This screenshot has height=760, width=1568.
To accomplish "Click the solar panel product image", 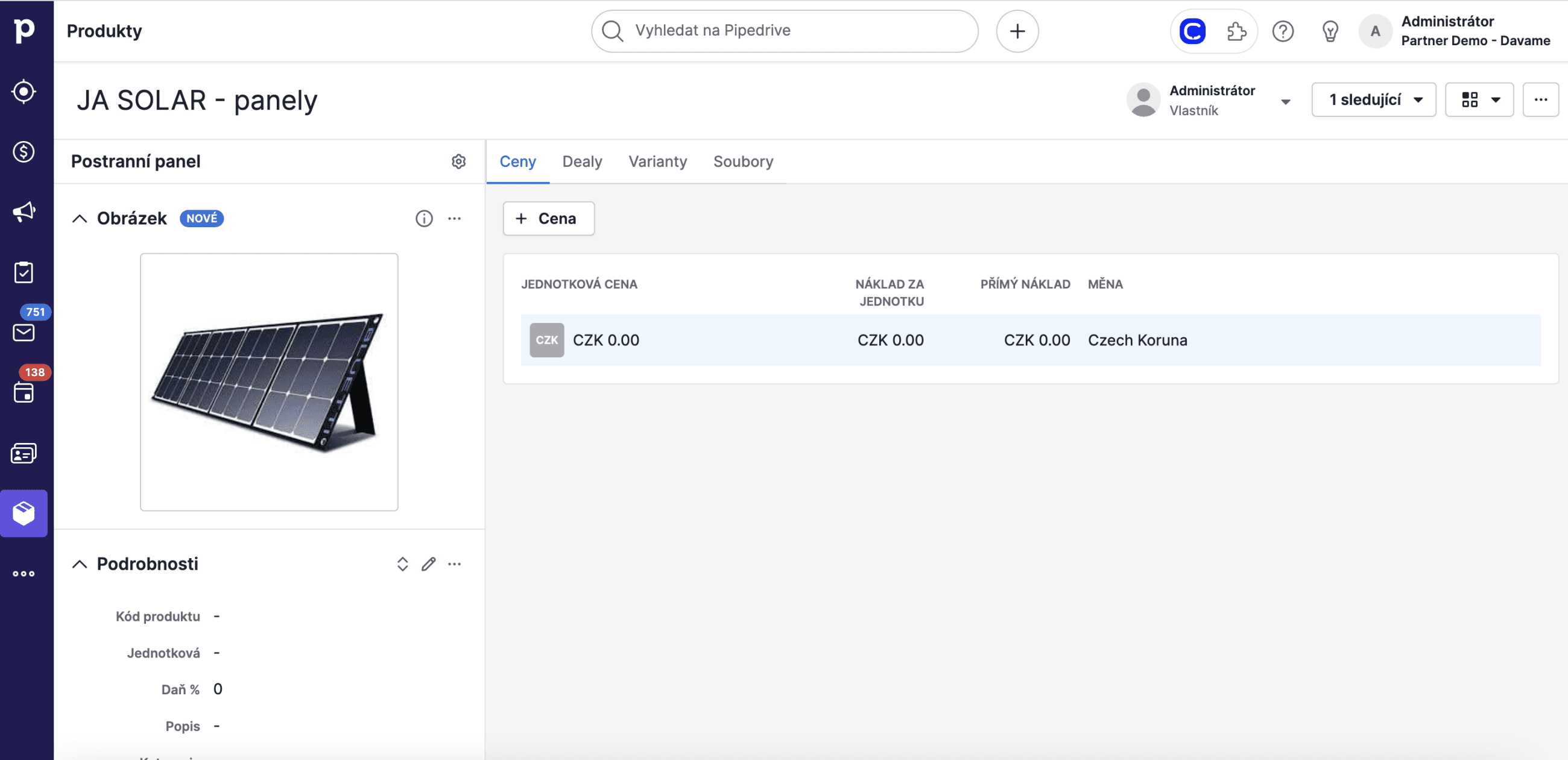I will [x=269, y=382].
